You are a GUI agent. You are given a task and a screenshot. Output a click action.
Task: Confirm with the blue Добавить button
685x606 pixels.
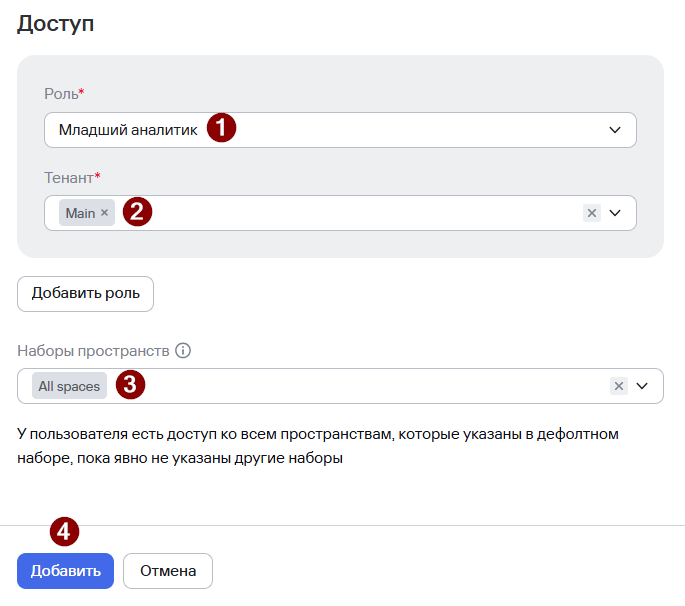point(66,571)
